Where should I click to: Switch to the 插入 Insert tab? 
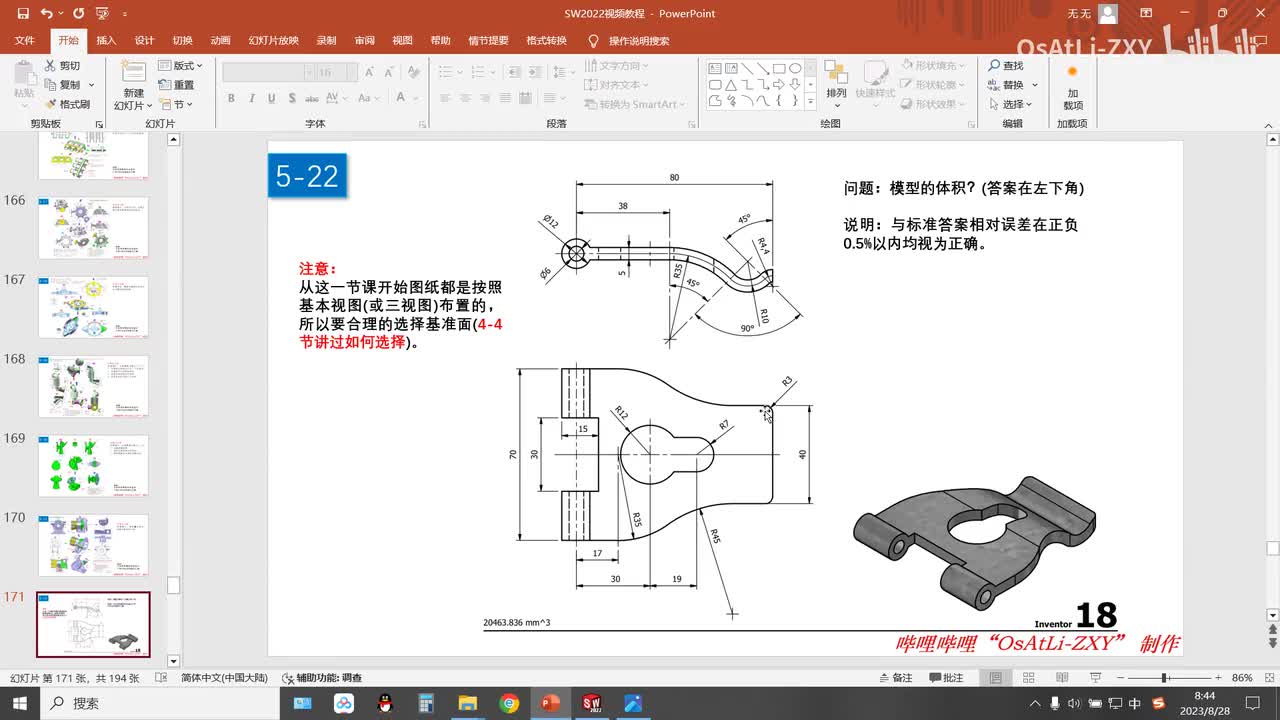point(106,41)
